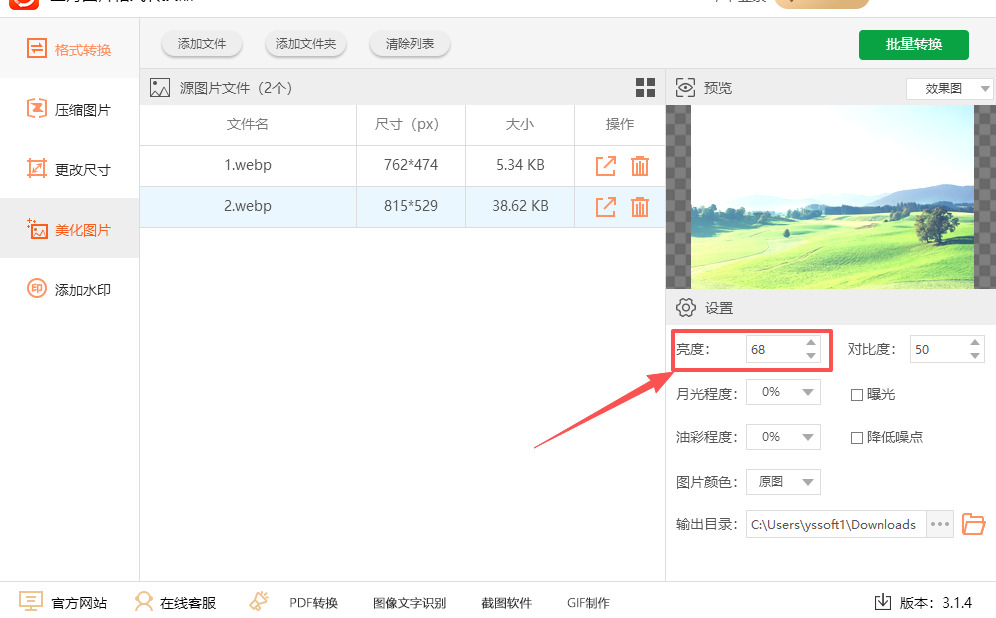Open the 更改尺寸 sidebar tab
The width and height of the screenshot is (996, 618).
pyautogui.click(x=69, y=169)
